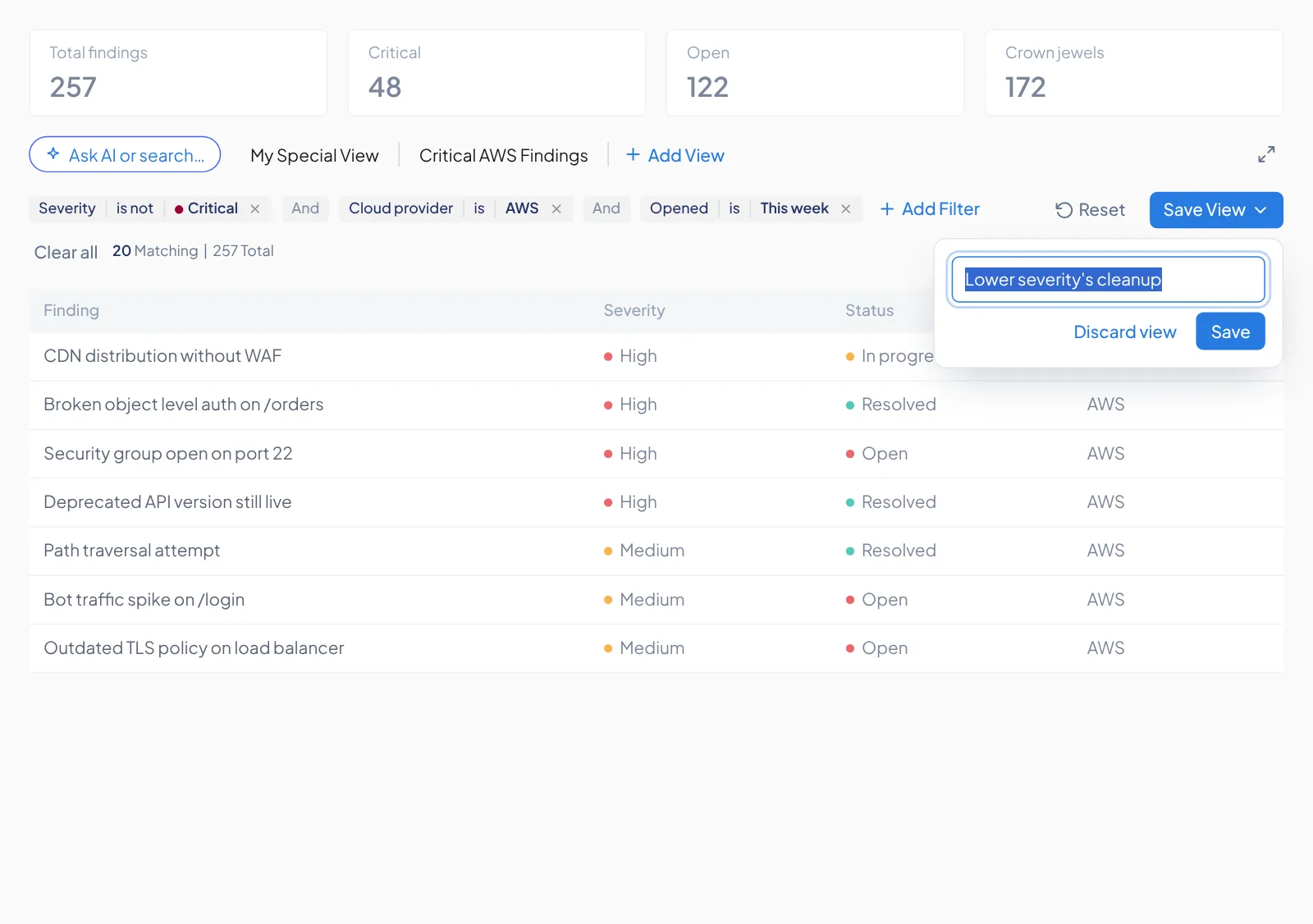
Task: Open the Crown jewels 172 card
Action: coord(1133,73)
